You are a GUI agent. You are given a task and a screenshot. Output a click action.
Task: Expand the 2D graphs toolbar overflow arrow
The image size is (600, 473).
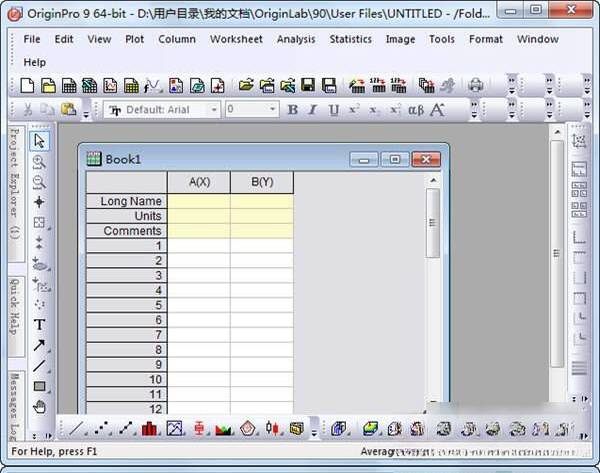pyautogui.click(x=314, y=434)
